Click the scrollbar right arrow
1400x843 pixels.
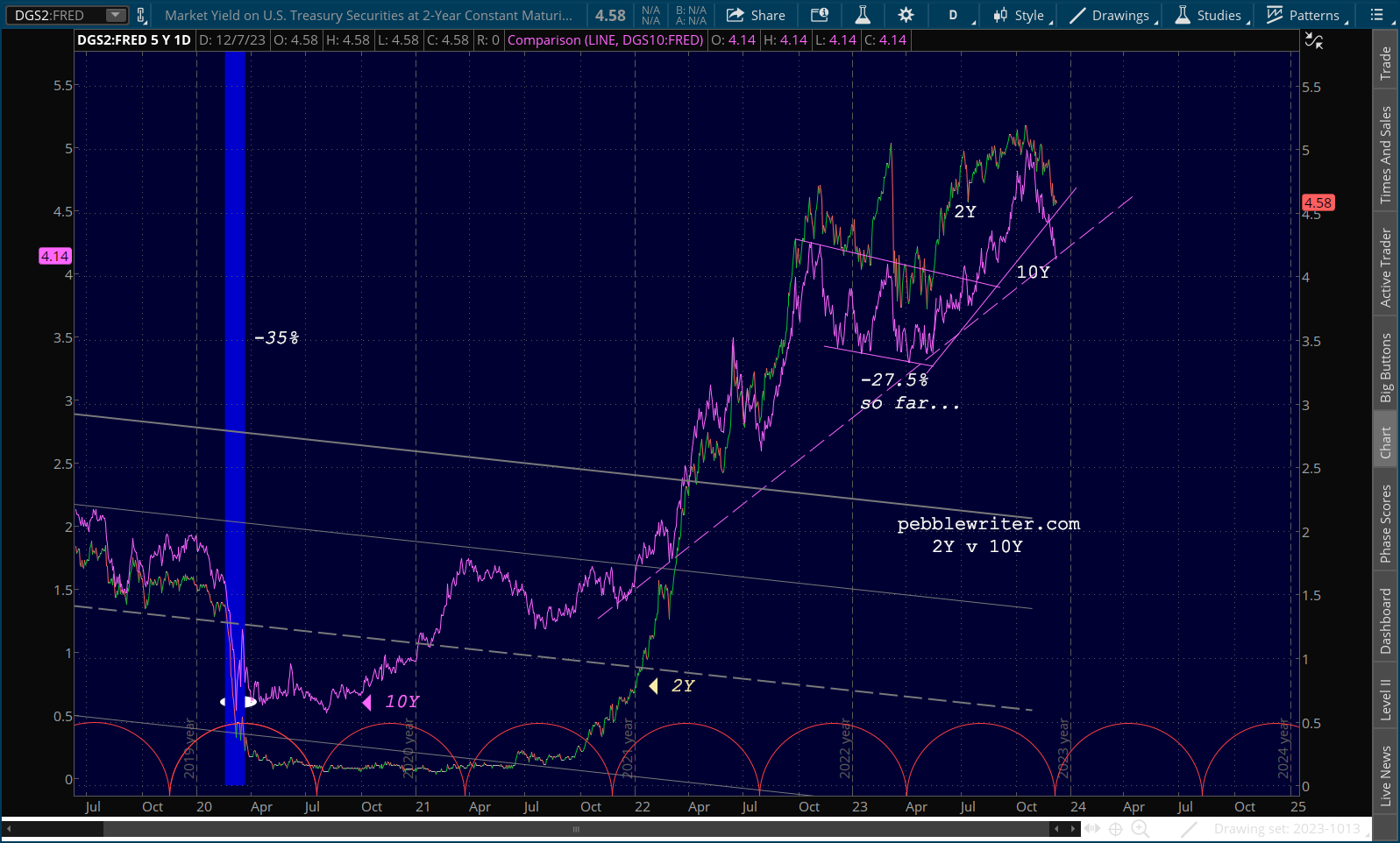(x=1072, y=829)
